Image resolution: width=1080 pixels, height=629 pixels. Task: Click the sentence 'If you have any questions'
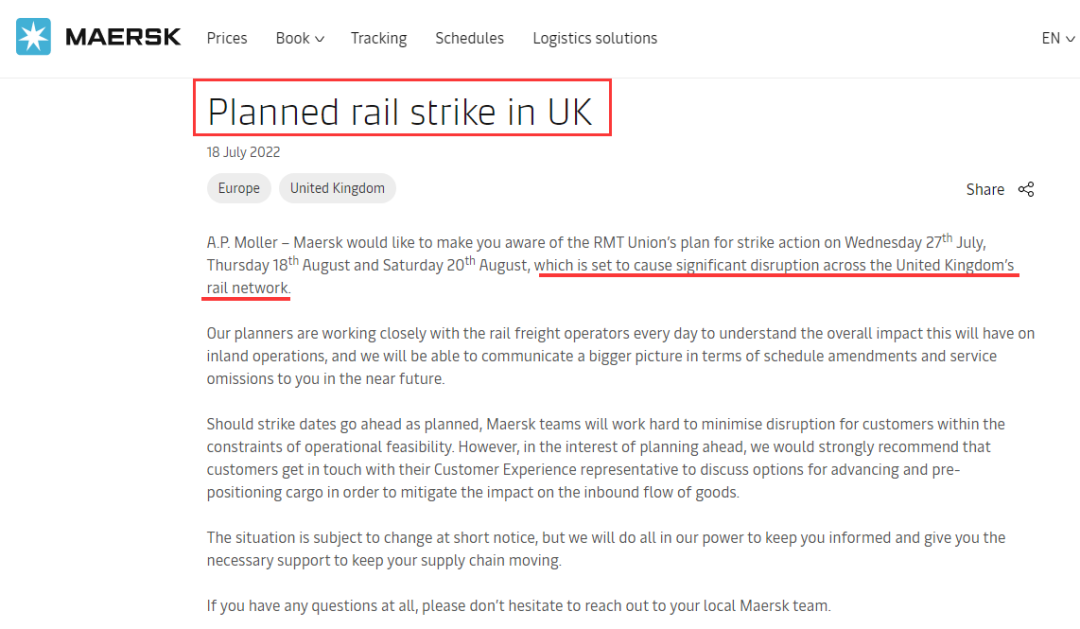click(x=518, y=605)
